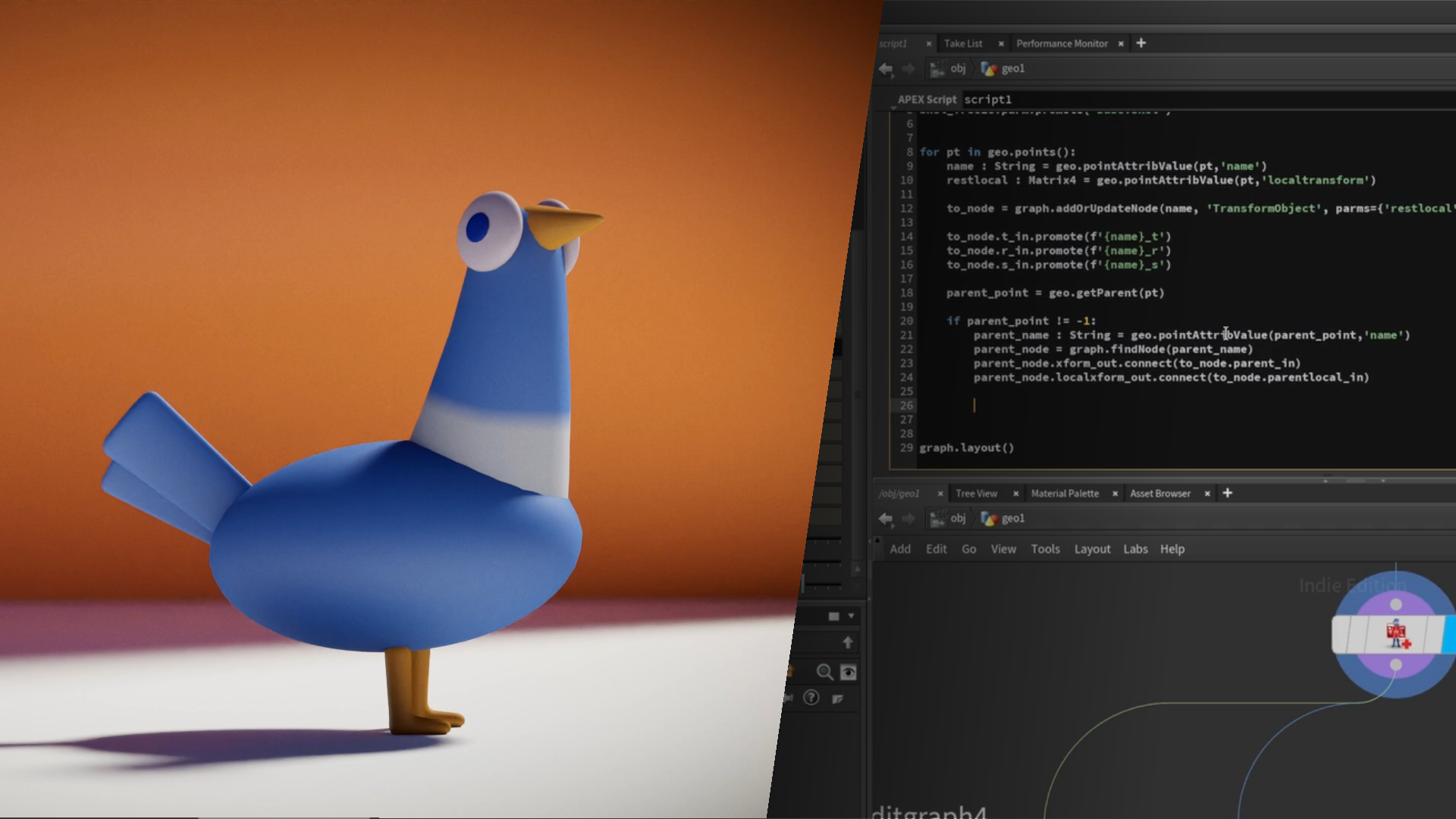Open the Layout menu
1456x819 pixels.
tap(1092, 549)
